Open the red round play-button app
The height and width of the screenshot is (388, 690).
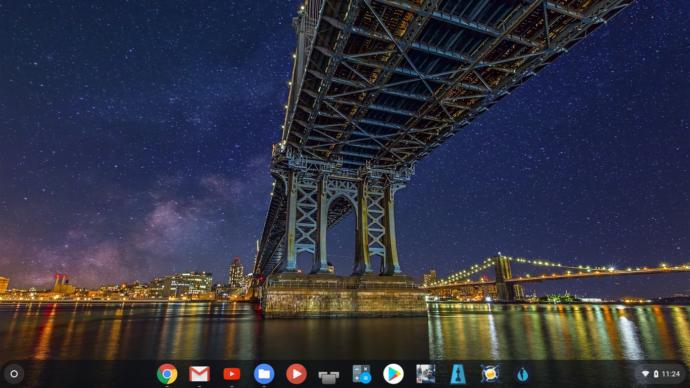(x=296, y=374)
